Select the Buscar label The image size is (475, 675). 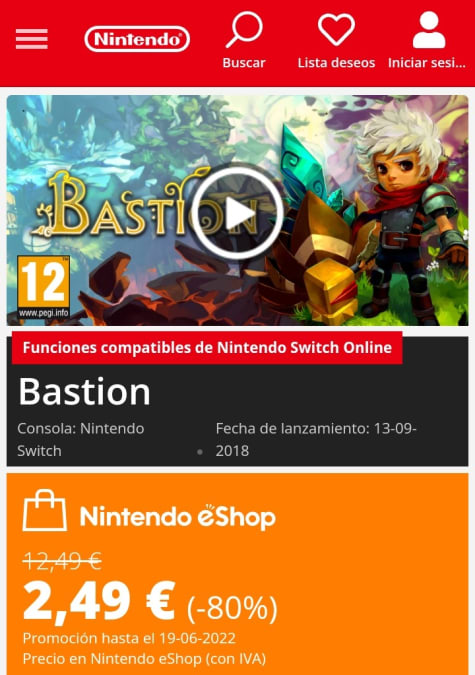point(244,63)
